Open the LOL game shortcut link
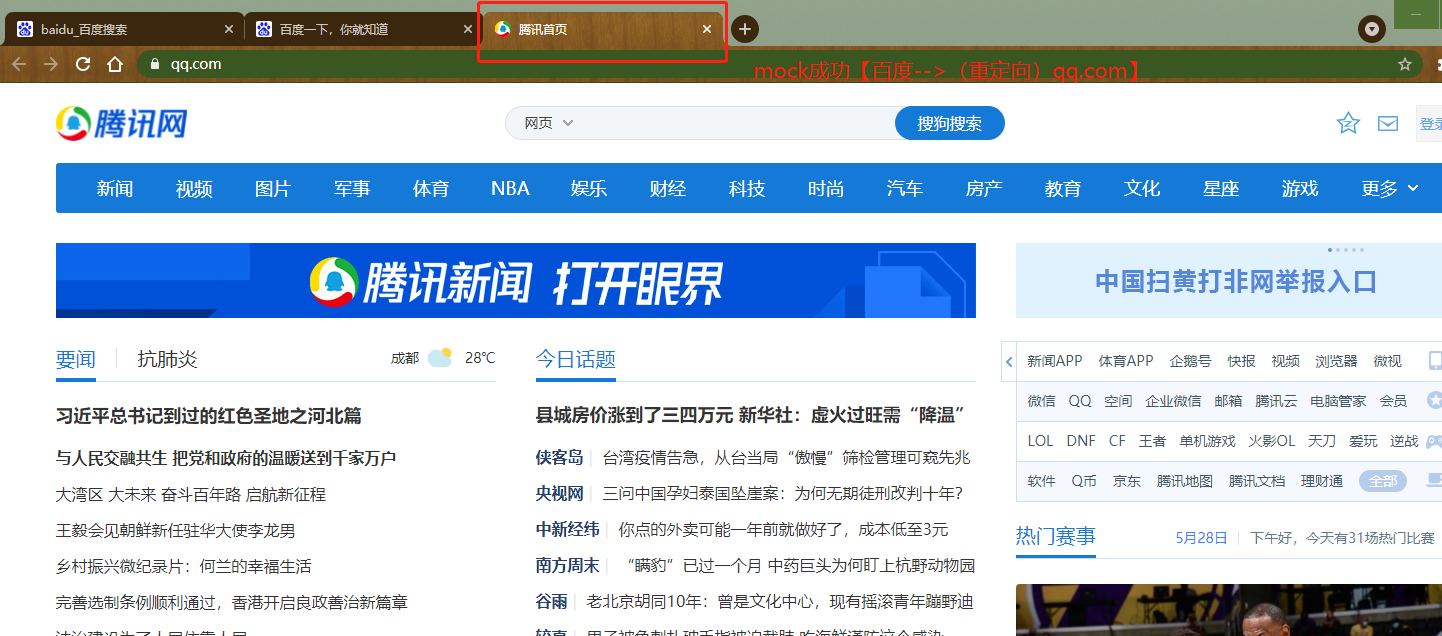1442x636 pixels. click(1040, 441)
